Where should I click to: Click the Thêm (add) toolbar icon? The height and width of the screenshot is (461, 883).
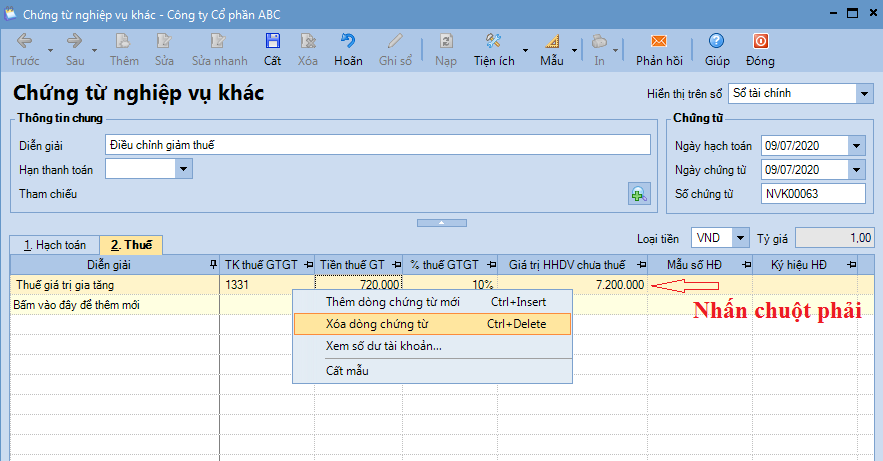(123, 41)
